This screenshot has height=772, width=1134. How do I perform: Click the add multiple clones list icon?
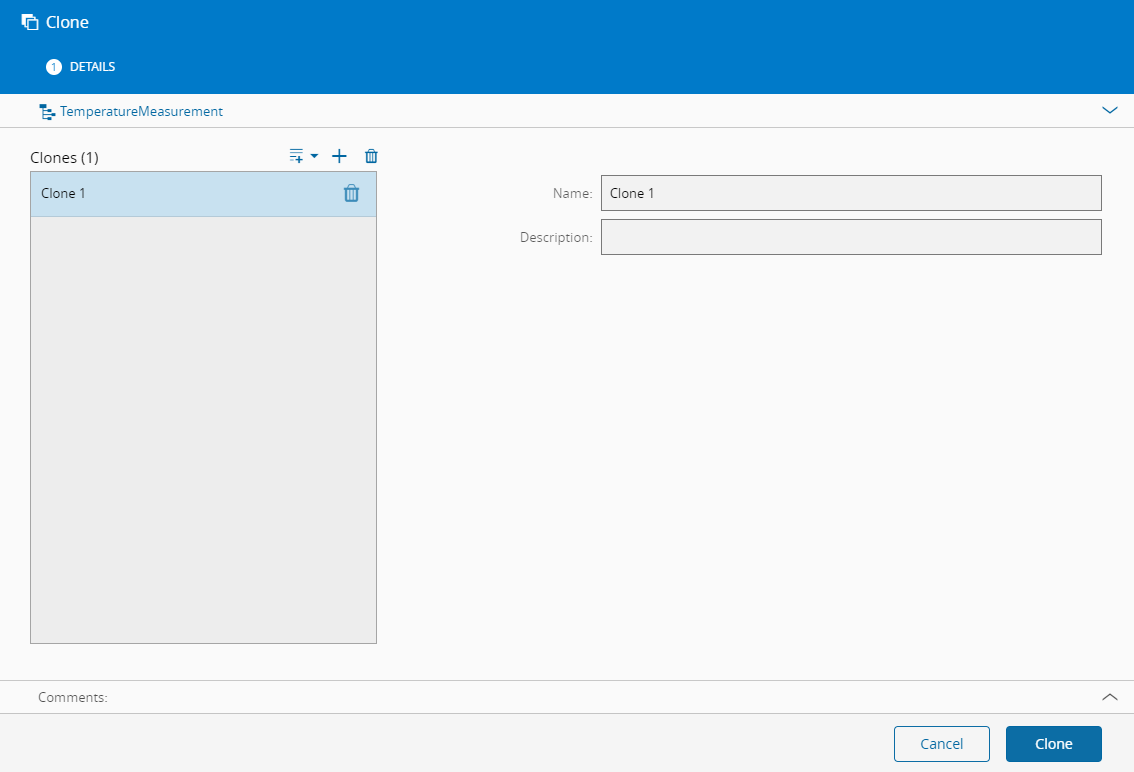point(296,156)
